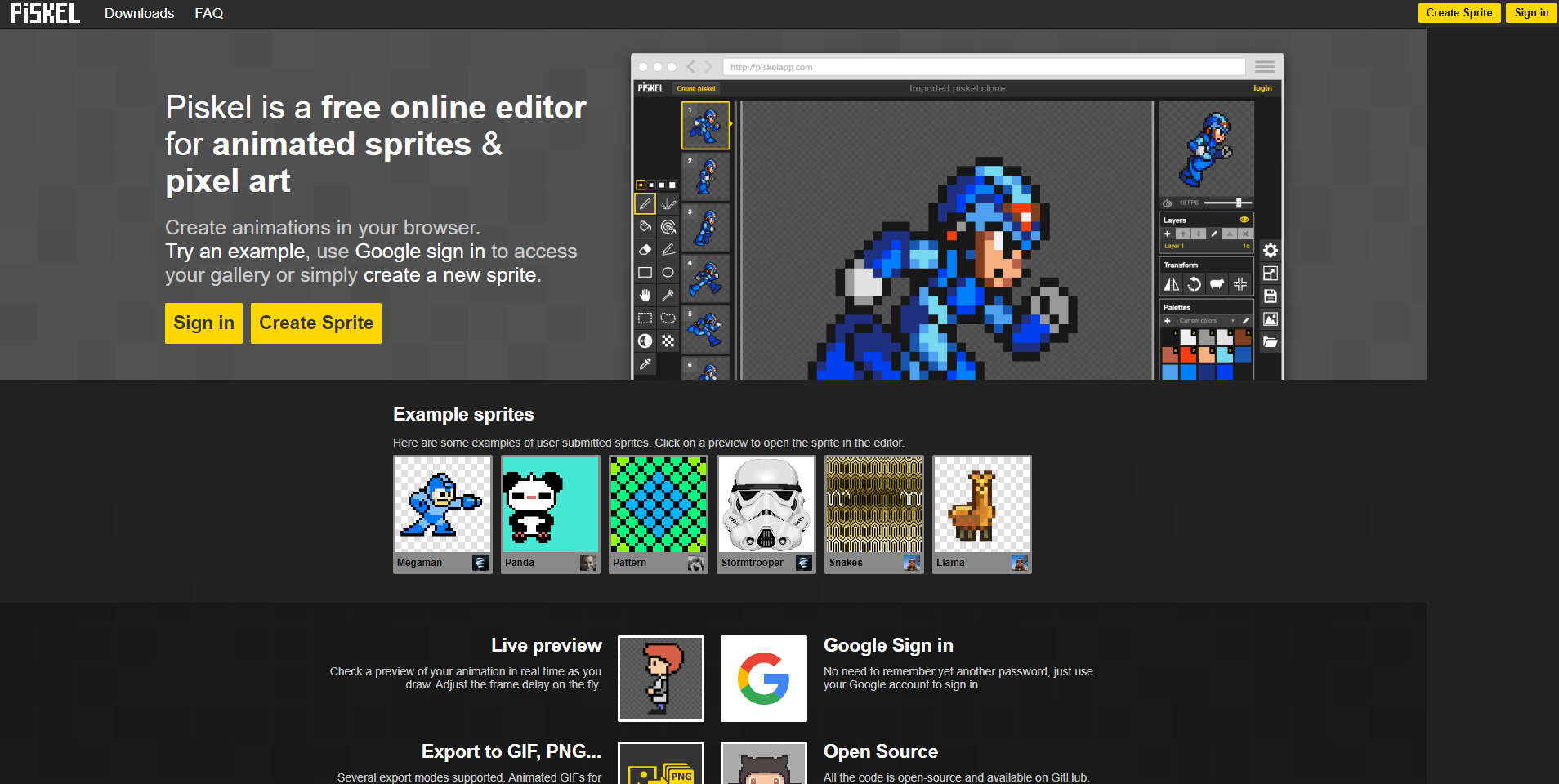The width and height of the screenshot is (1559, 784).
Task: Open the Downloads page
Action: (139, 13)
